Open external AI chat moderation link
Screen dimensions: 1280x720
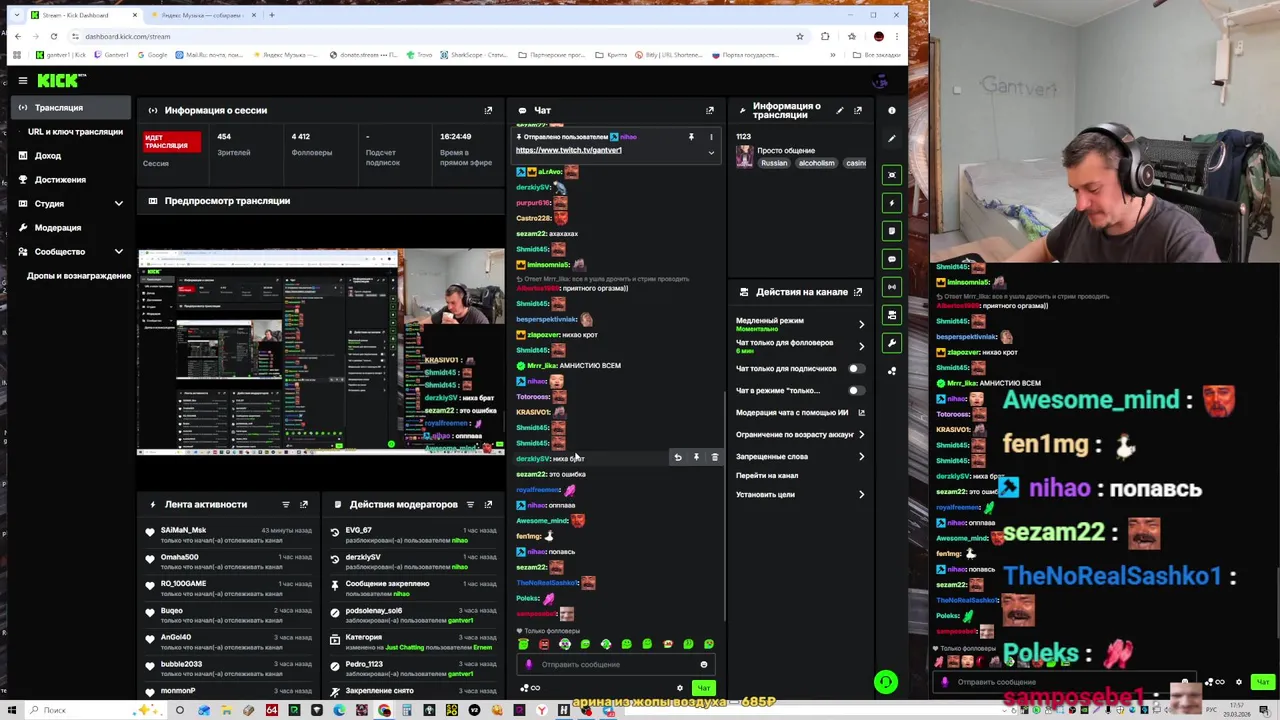[x=861, y=412]
